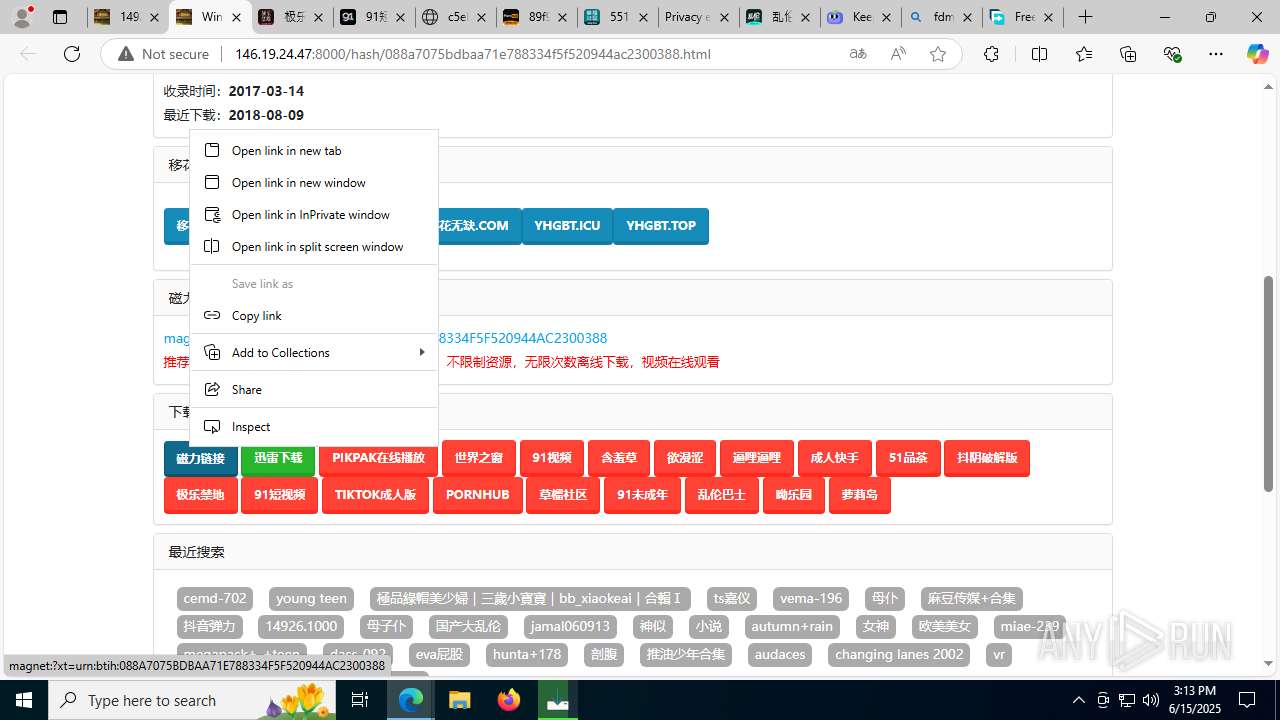The width and height of the screenshot is (1280, 720).
Task: Click the TIKTOK成人版 button
Action: [375, 495]
